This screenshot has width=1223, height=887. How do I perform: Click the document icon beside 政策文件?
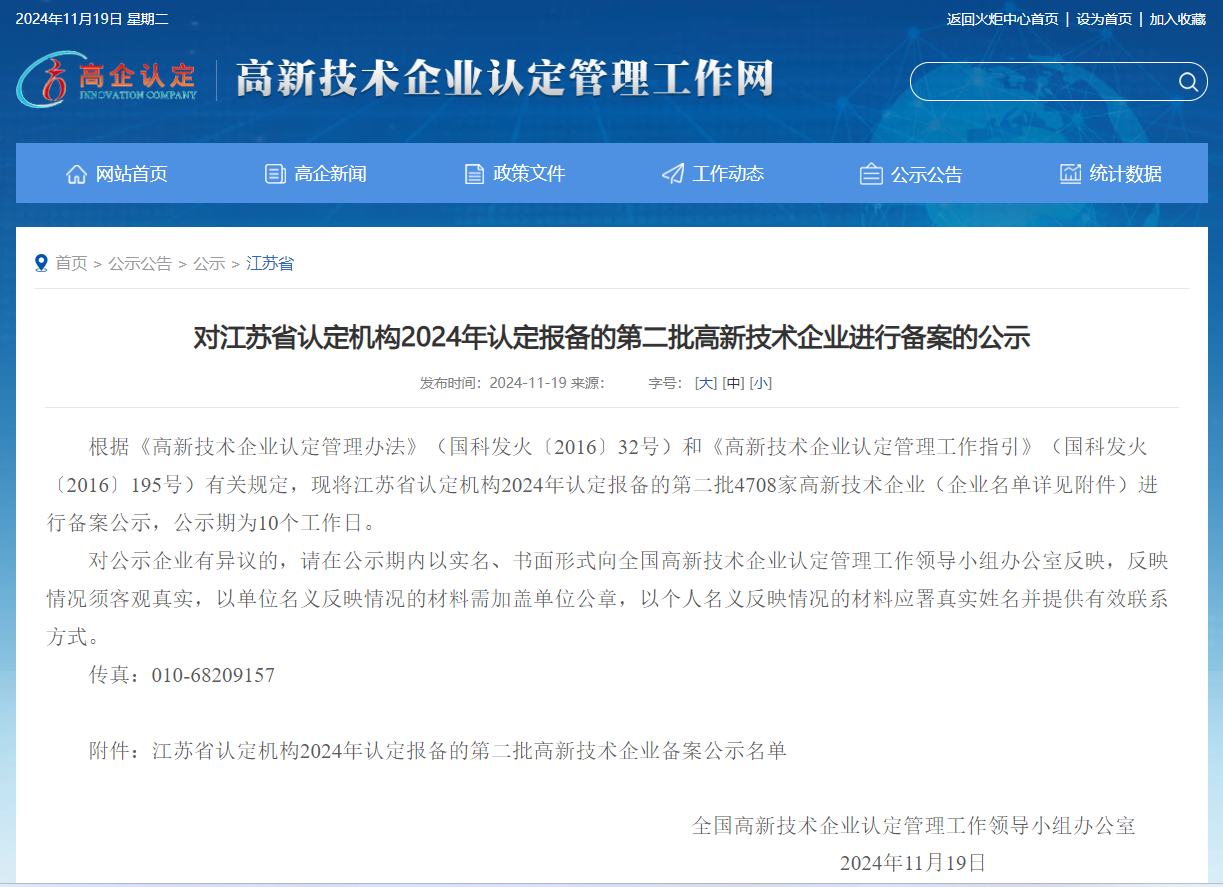pos(474,174)
